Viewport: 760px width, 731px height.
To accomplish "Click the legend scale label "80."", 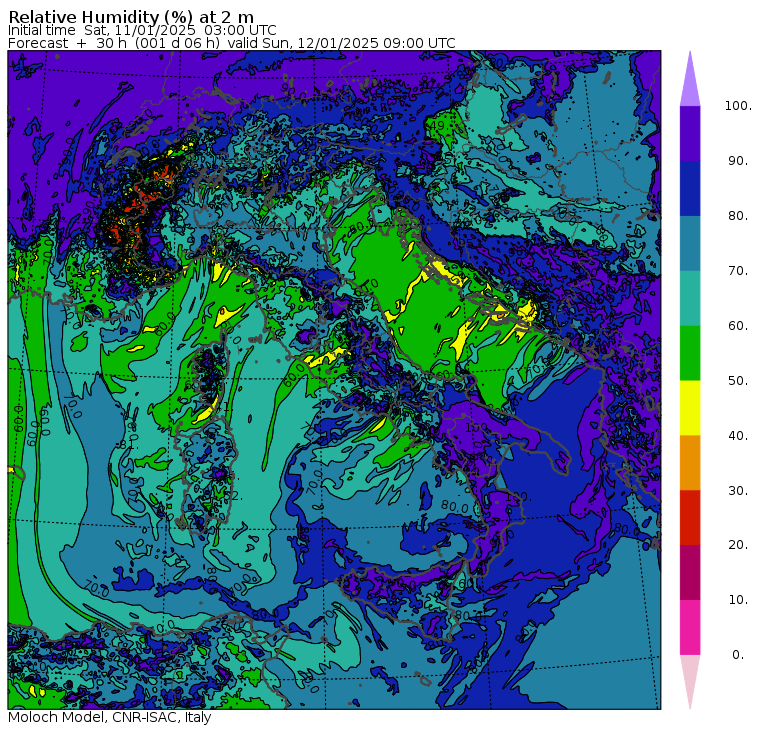I will tap(738, 215).
